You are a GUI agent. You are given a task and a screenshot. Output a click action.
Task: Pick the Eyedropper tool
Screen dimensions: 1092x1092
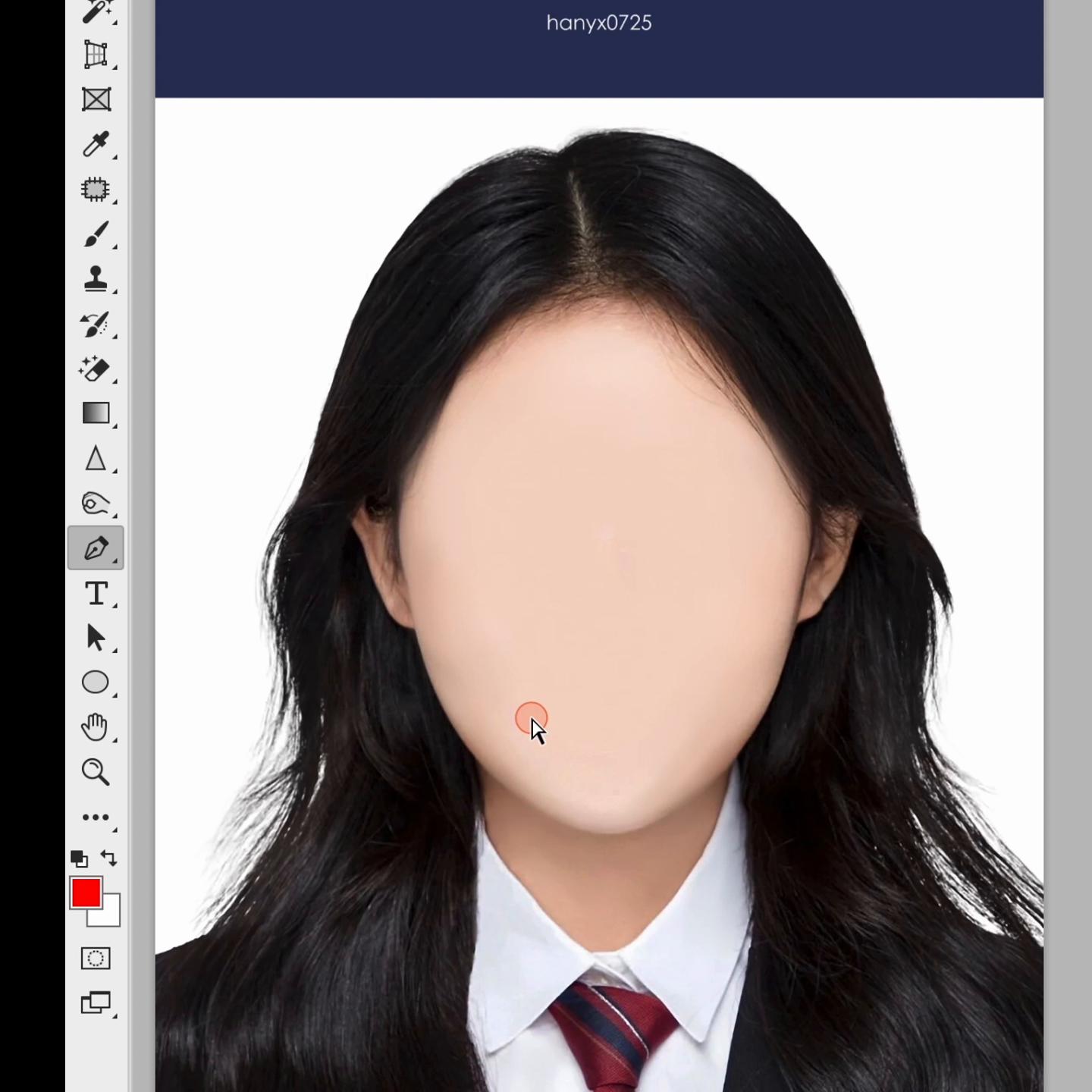(96, 144)
